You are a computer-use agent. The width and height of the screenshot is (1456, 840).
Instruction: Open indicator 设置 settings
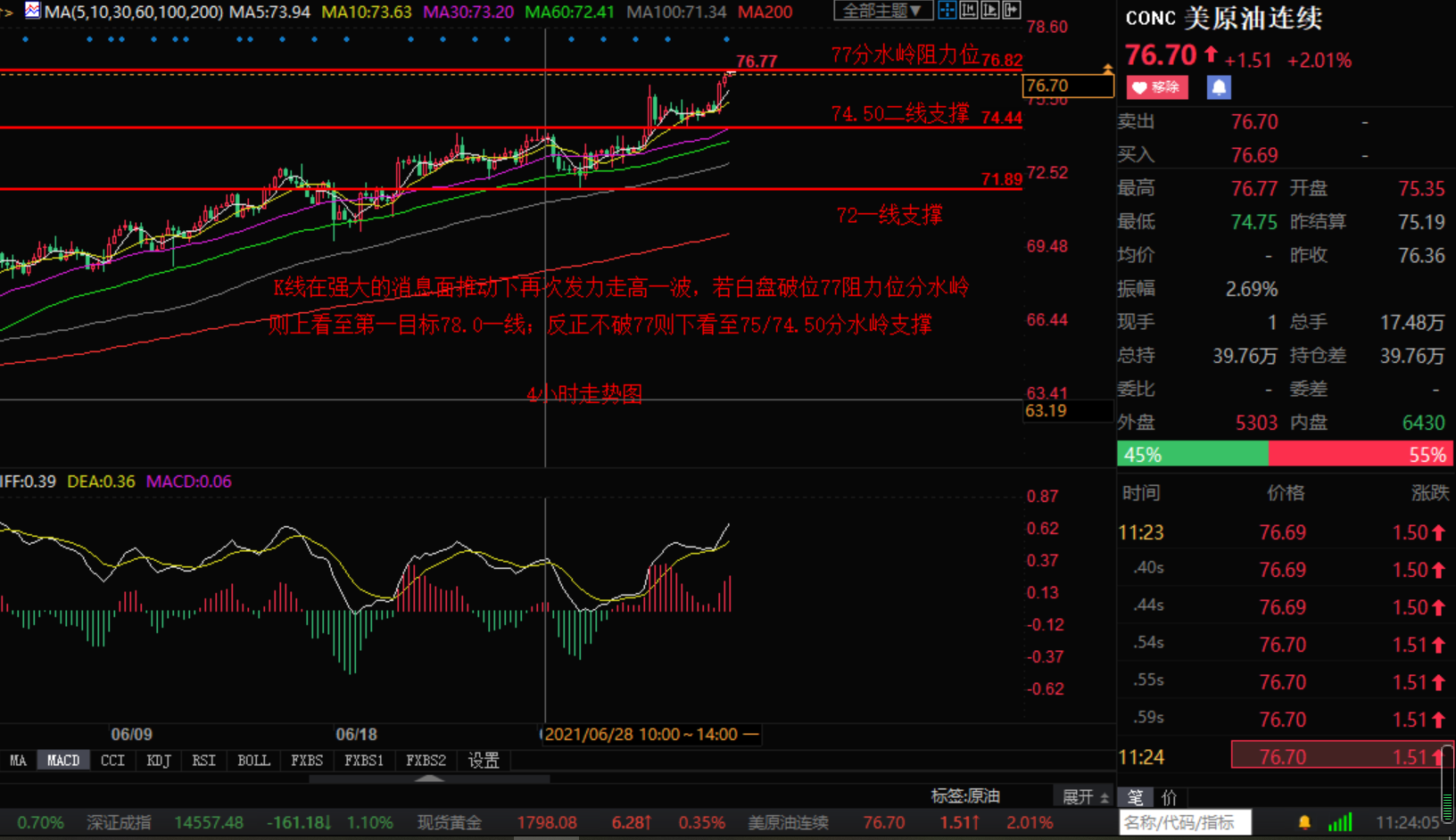pyautogui.click(x=484, y=761)
